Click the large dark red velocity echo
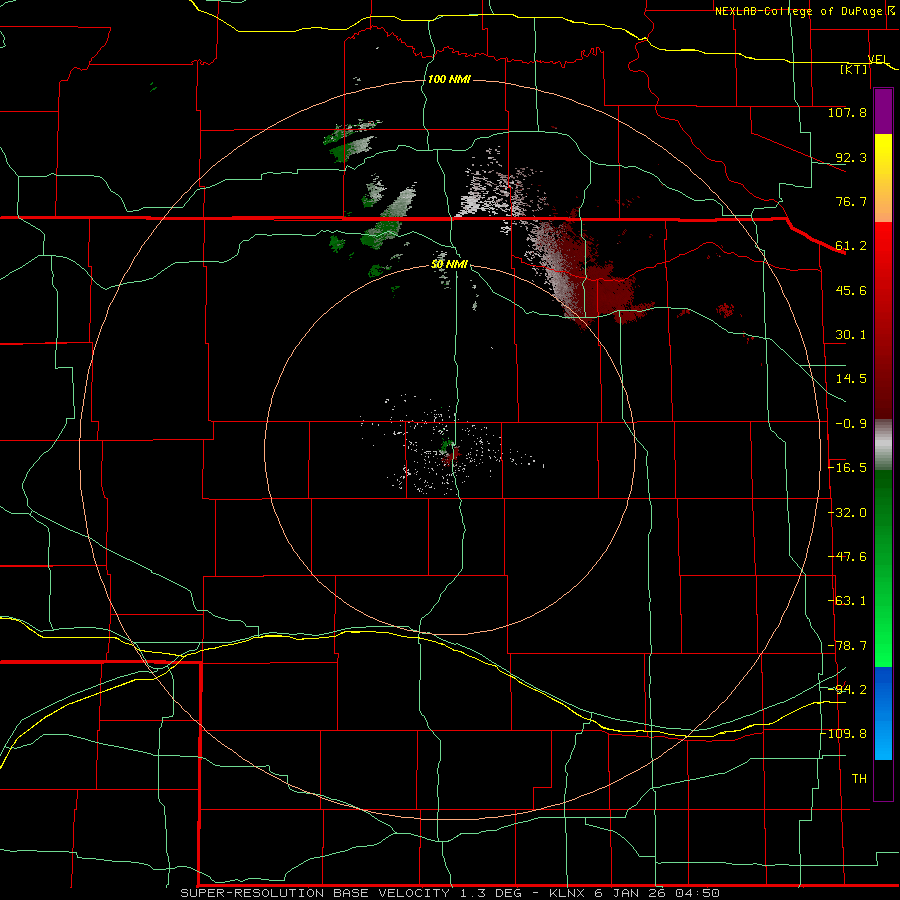 pyautogui.click(x=608, y=293)
